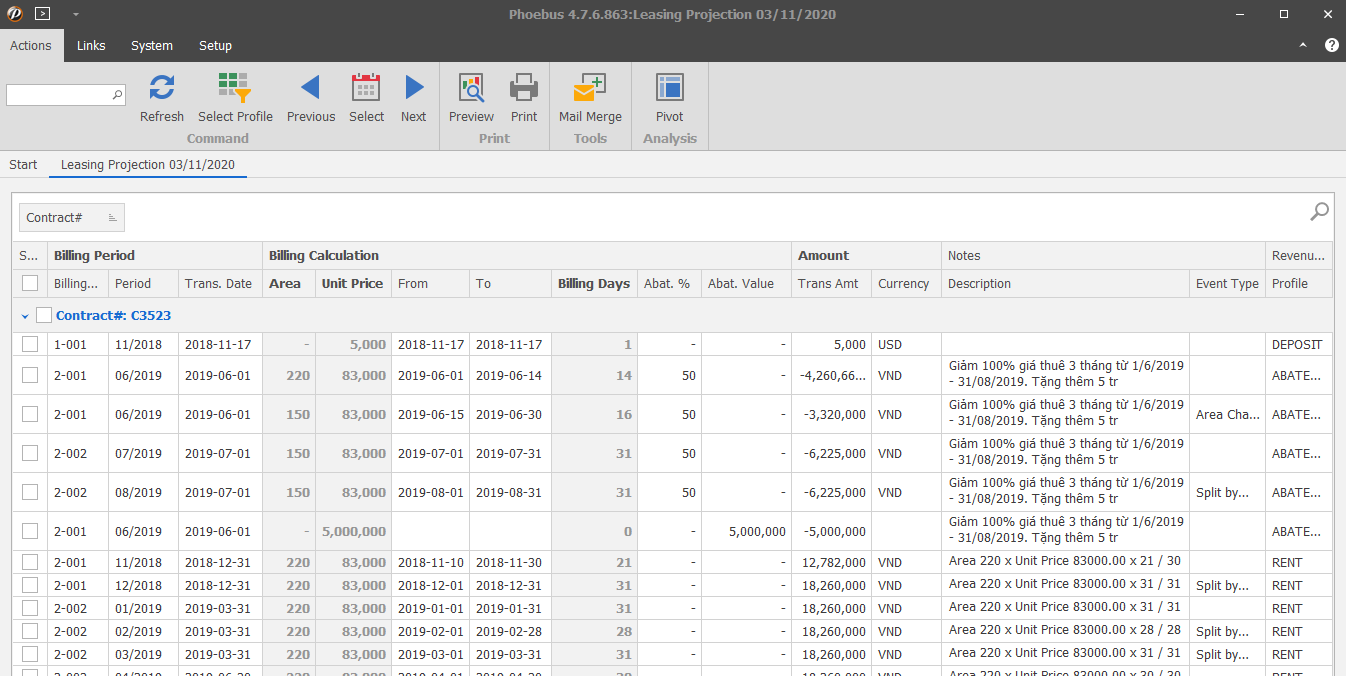
Task: Open Select Profile from the Command toolbar
Action: tap(235, 88)
